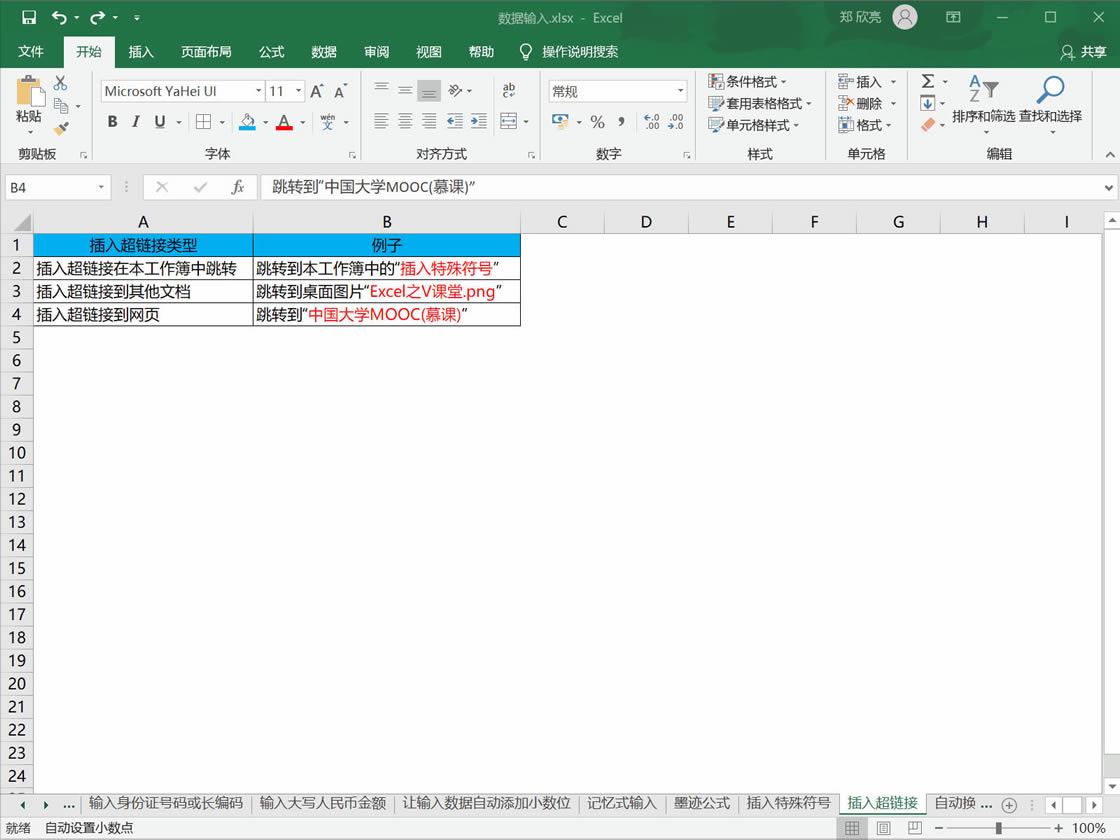1120x840 pixels.
Task: Toggle italic formatting
Action: [135, 121]
